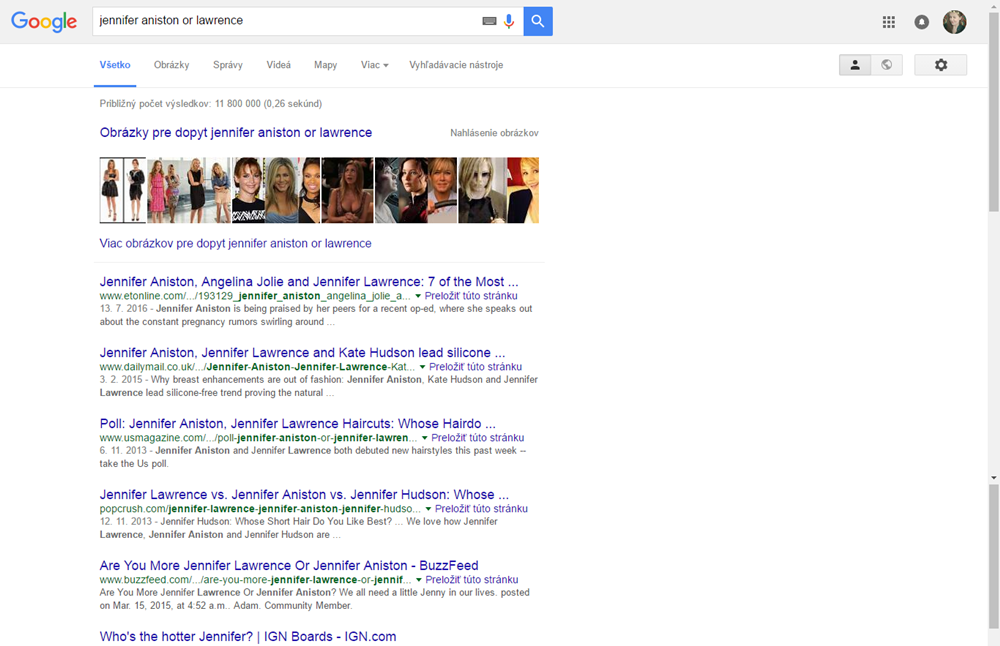Click Preložiť túto stránku for buzzfeed result
Image resolution: width=1000 pixels, height=646 pixels.
tap(472, 579)
